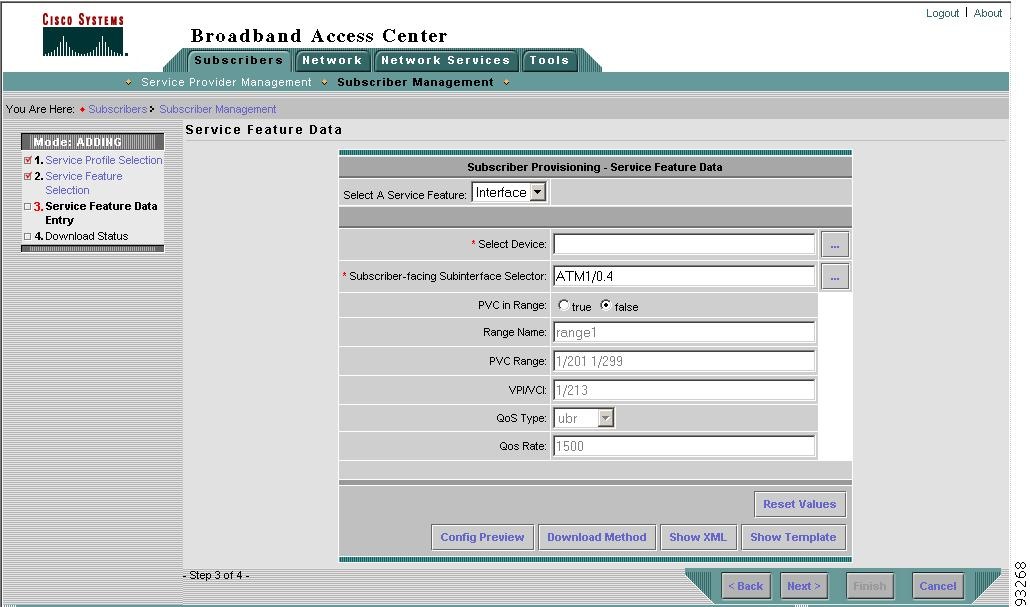The height and width of the screenshot is (607, 1030).
Task: Click checkbox next to Download Status step
Action: 28,236
